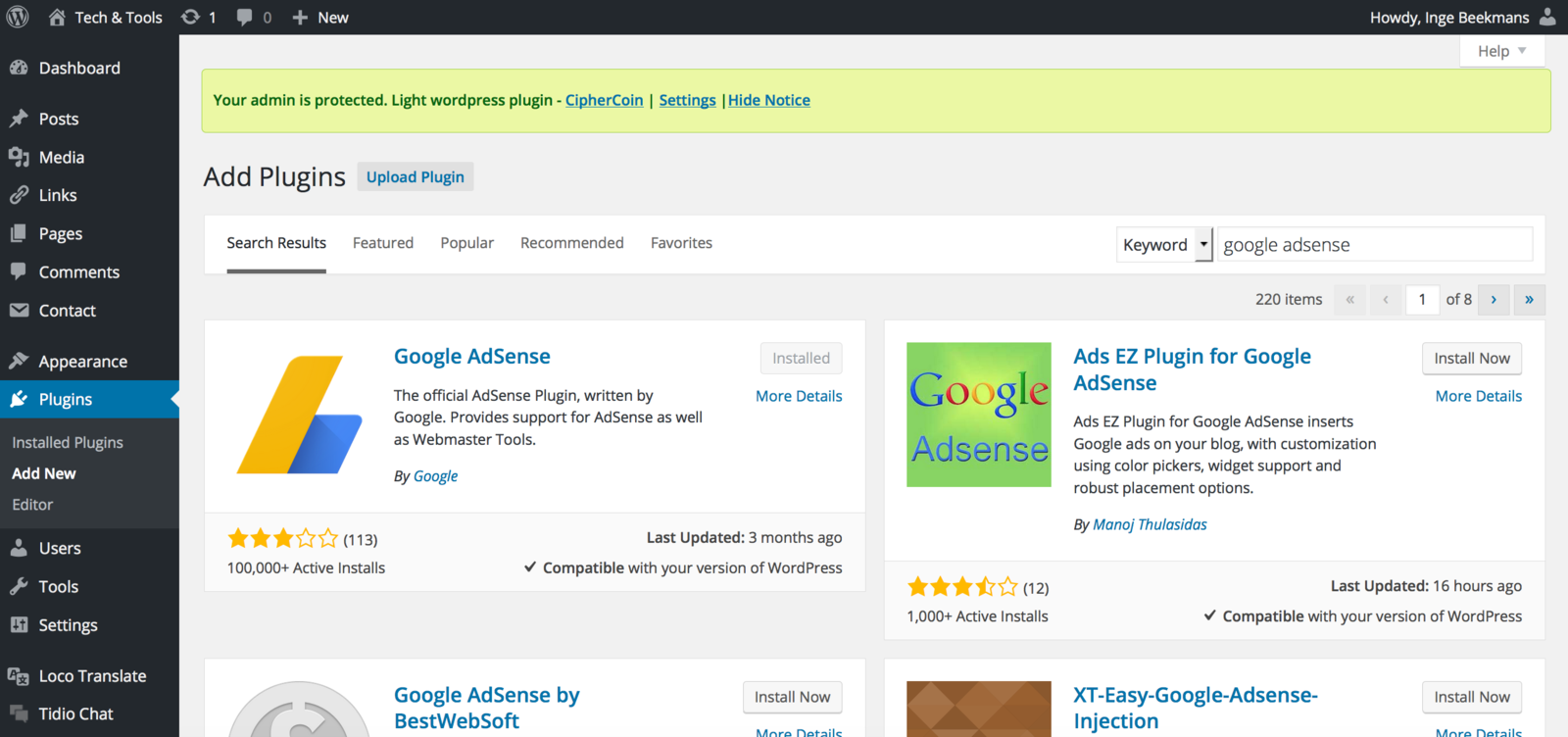
Task: Open More Details for Google AdSense
Action: tap(799, 396)
